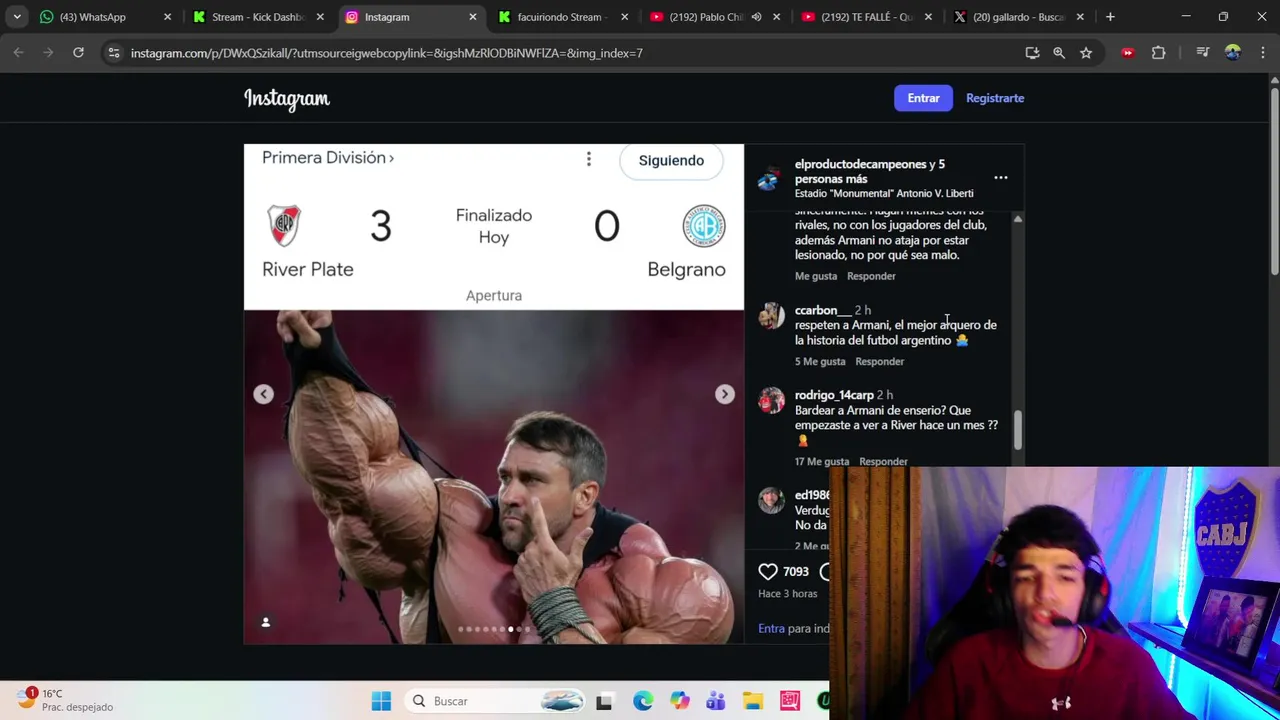Screen dimensions: 1280x720
Task: Go back in browser history
Action: (x=18, y=53)
